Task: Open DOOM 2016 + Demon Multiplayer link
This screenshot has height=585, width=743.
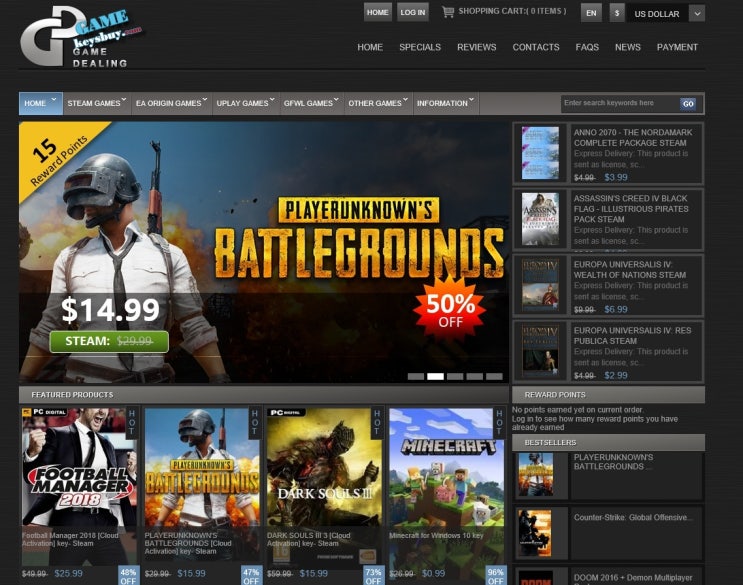Action: [x=633, y=578]
